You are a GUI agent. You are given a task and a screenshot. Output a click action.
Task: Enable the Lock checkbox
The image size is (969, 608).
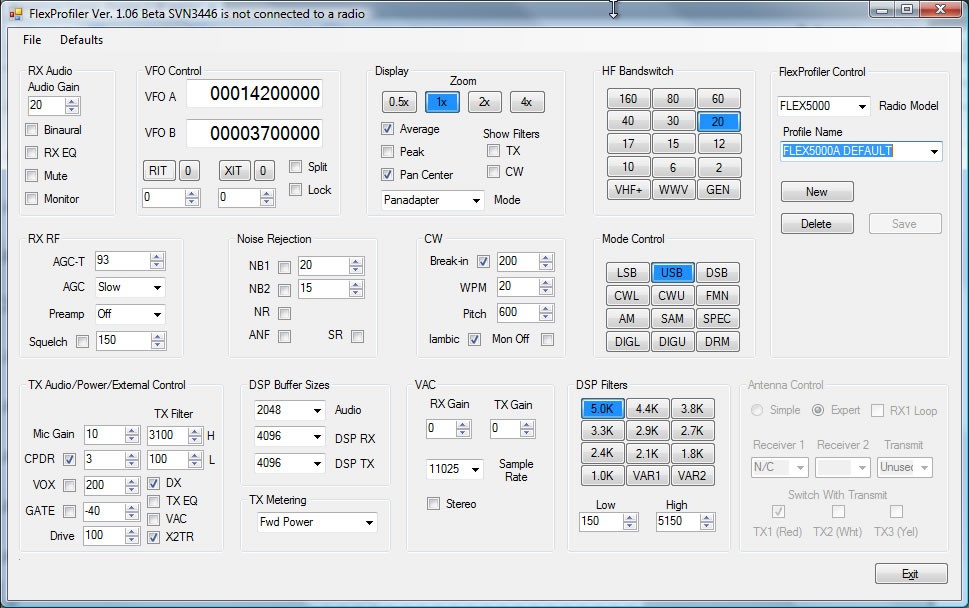pyautogui.click(x=295, y=190)
